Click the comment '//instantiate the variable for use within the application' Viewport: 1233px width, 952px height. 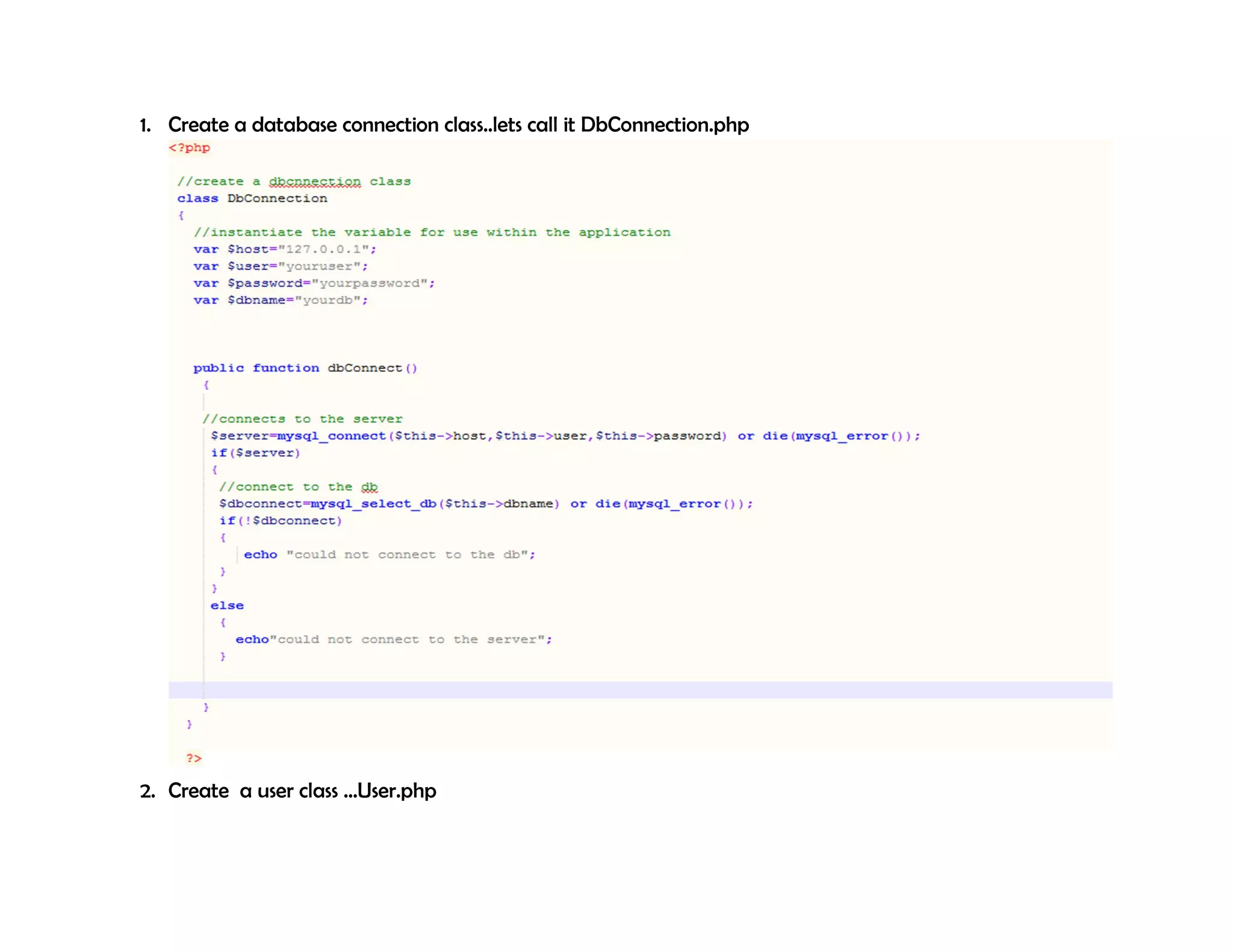pyautogui.click(x=432, y=232)
